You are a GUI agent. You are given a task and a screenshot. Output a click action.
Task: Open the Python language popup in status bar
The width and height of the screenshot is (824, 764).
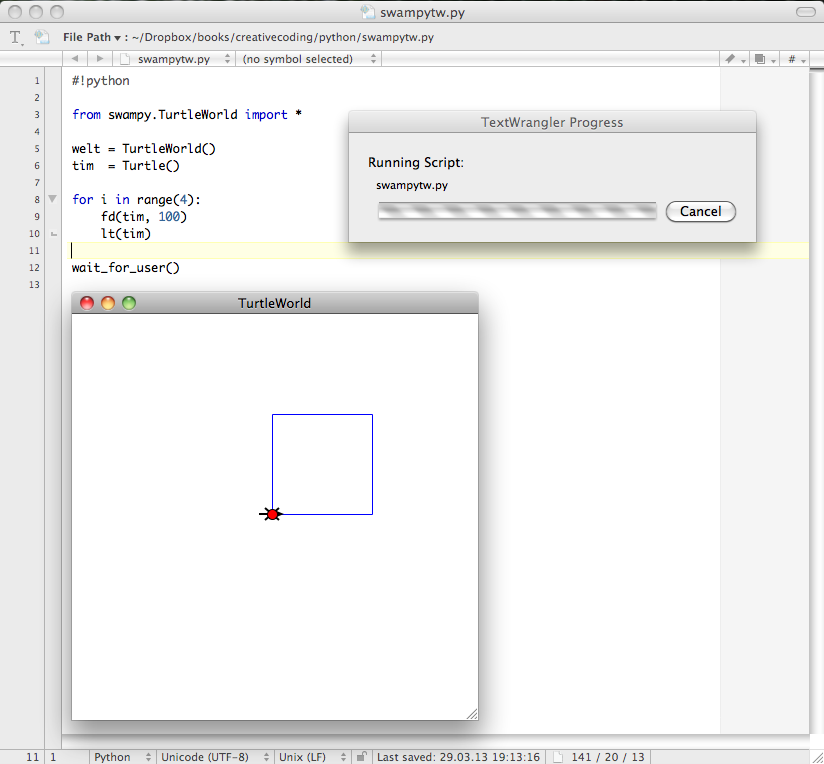point(122,757)
